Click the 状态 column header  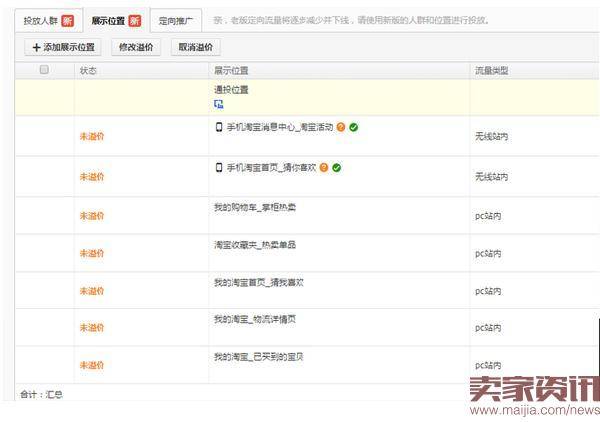pyautogui.click(x=88, y=70)
